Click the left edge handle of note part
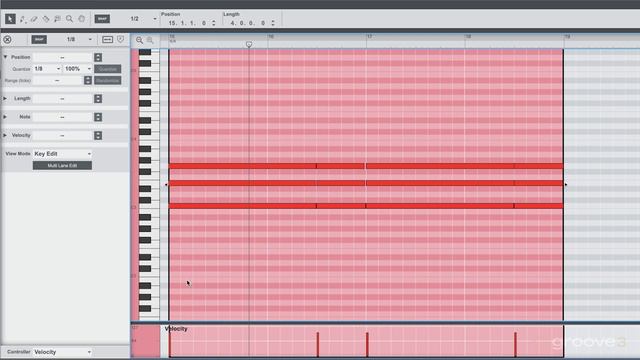Screen dimensions: 640x360 166,185
